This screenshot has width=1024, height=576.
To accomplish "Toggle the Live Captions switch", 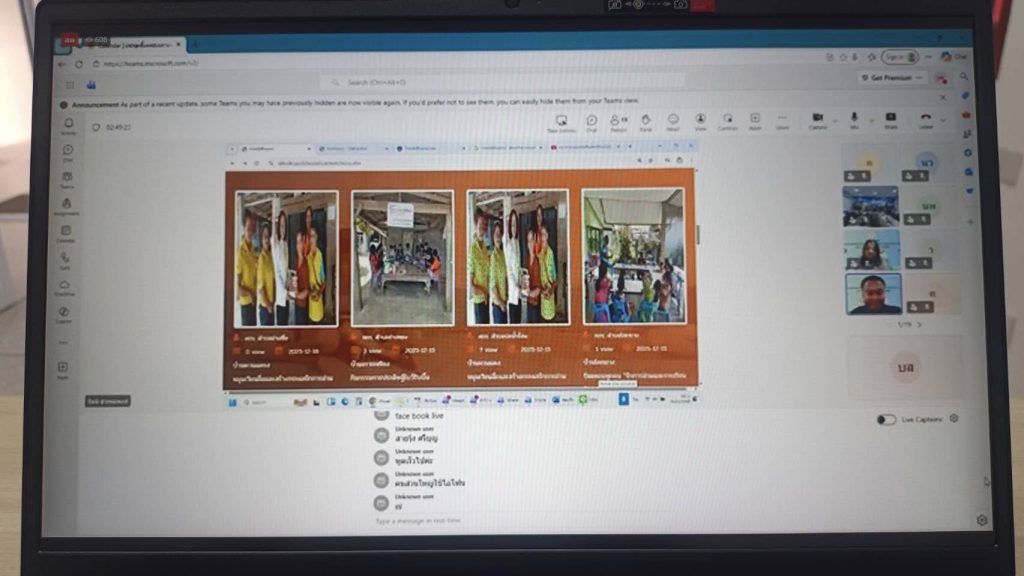I will [886, 420].
